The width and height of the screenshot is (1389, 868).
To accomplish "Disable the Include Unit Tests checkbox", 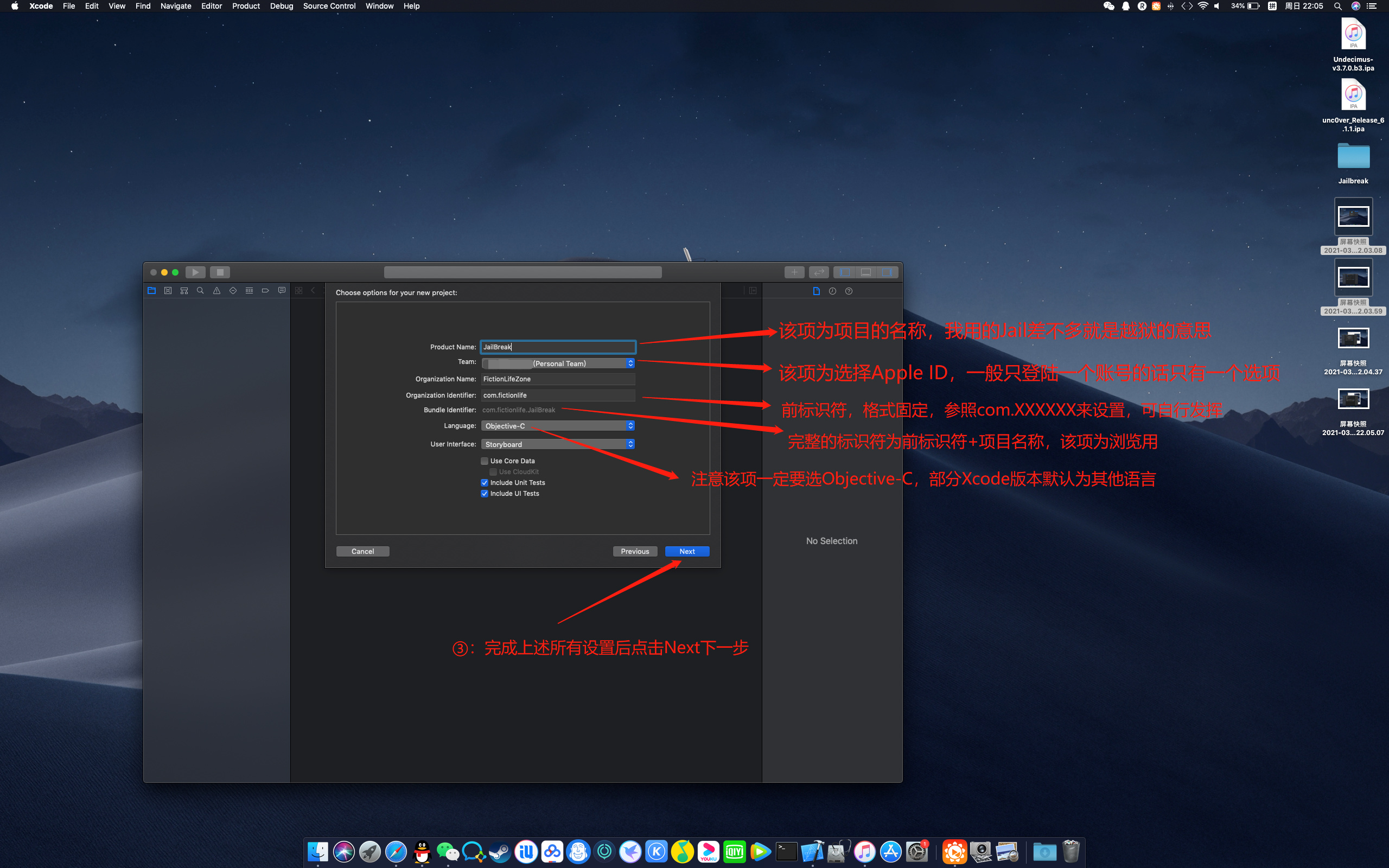I will click(x=485, y=482).
